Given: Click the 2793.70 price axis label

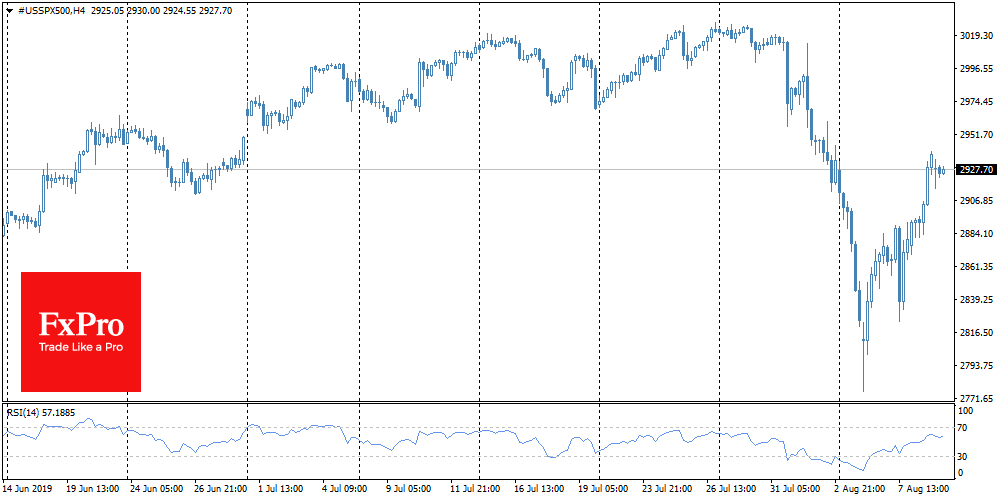Looking at the screenshot, I should point(975,365).
